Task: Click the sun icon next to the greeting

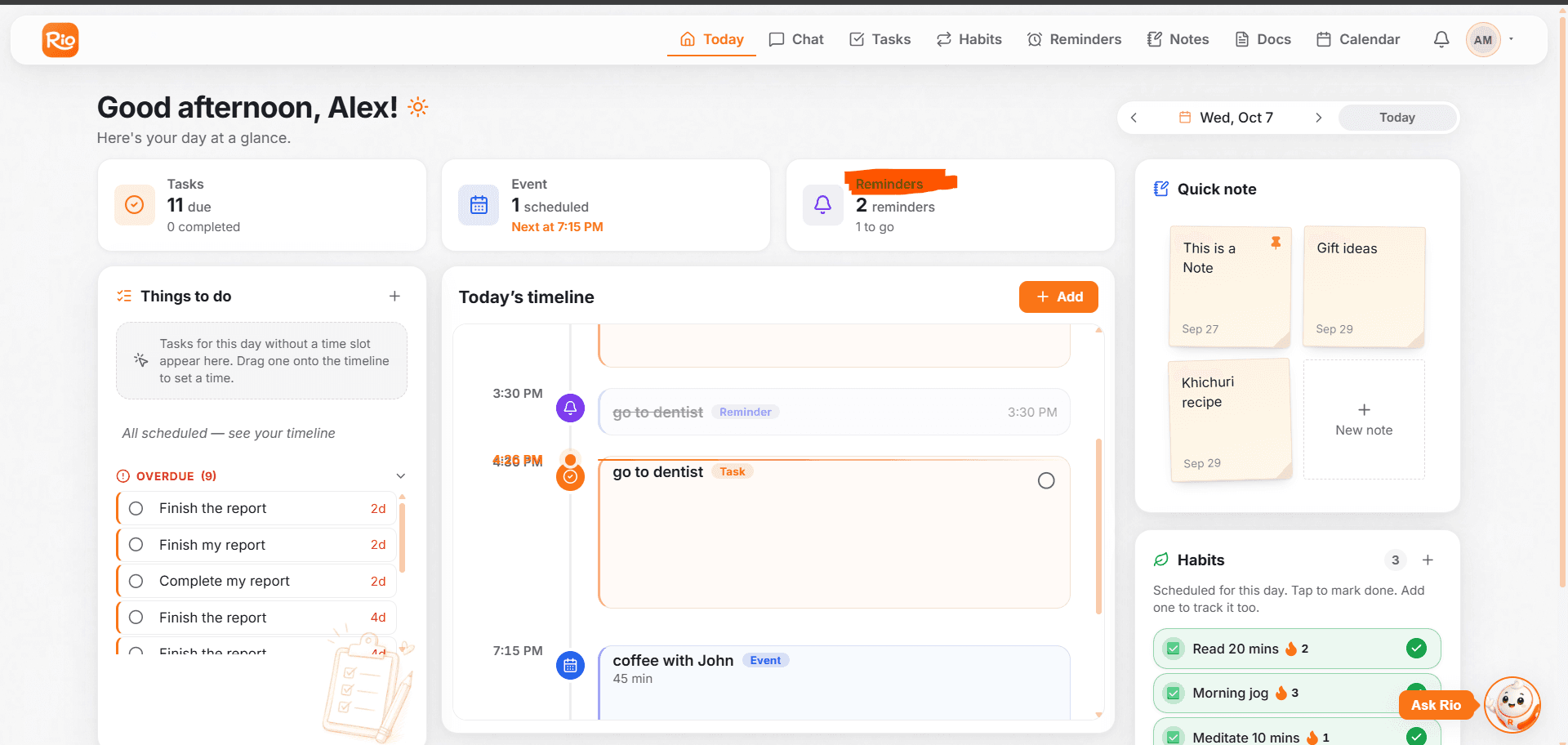Action: (x=418, y=107)
